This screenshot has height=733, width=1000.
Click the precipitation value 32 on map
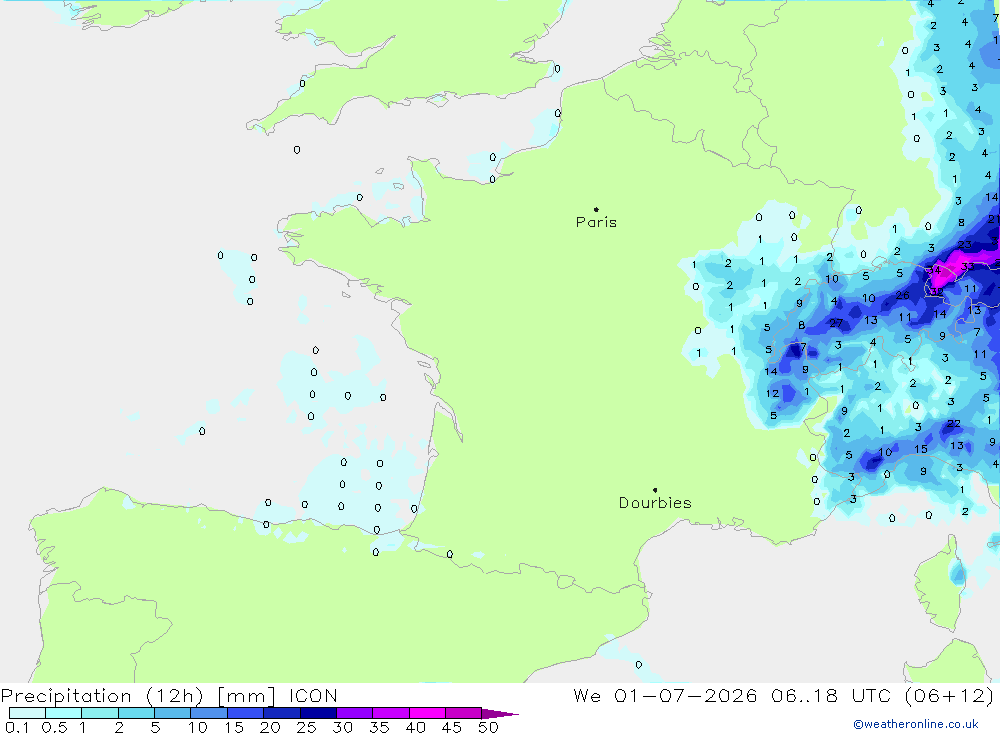tap(936, 292)
